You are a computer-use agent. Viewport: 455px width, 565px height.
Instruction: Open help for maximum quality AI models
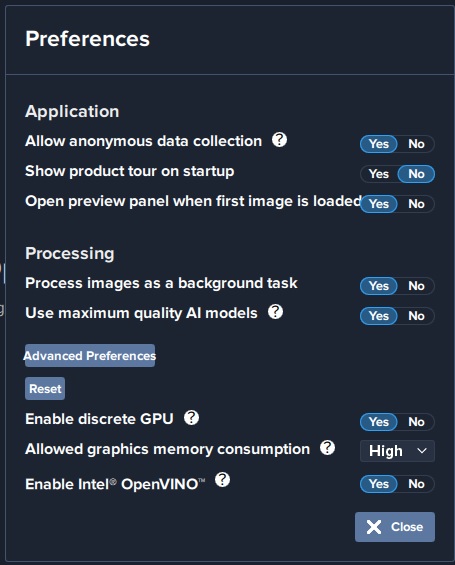point(275,312)
